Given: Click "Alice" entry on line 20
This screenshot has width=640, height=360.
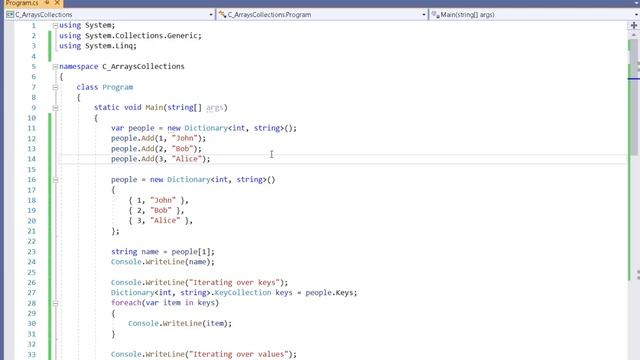Looking at the screenshot, I should (x=165, y=221).
